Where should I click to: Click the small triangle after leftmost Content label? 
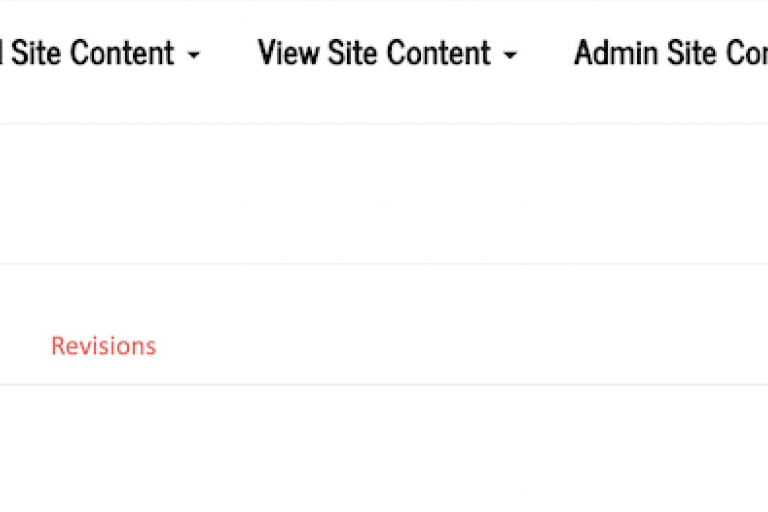coord(194,55)
